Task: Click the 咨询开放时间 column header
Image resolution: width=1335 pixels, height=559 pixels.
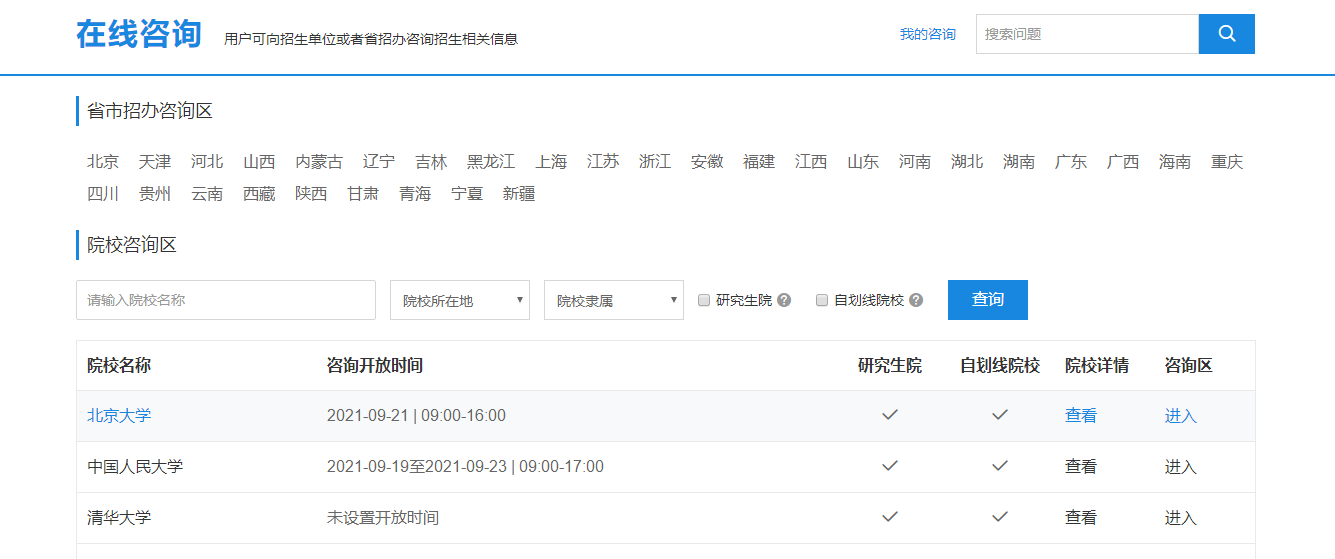Action: tap(375, 366)
